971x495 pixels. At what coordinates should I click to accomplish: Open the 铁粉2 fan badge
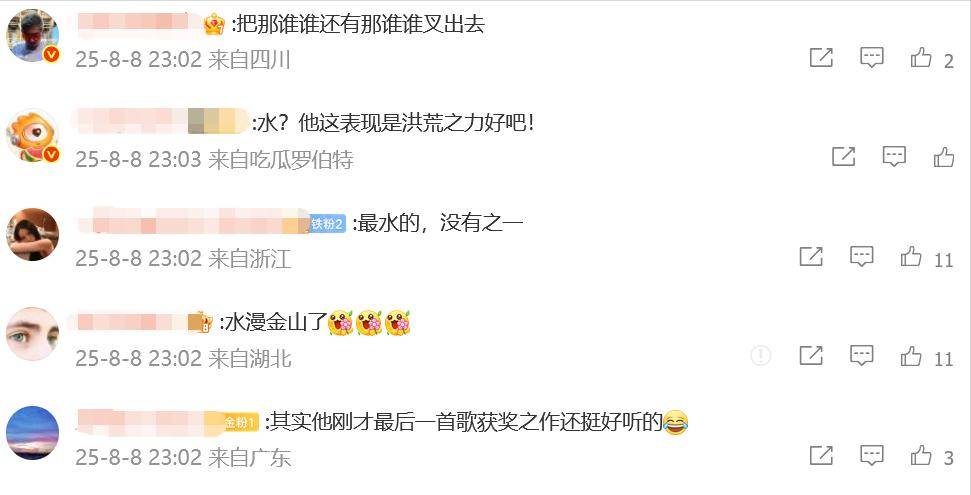[x=327, y=224]
